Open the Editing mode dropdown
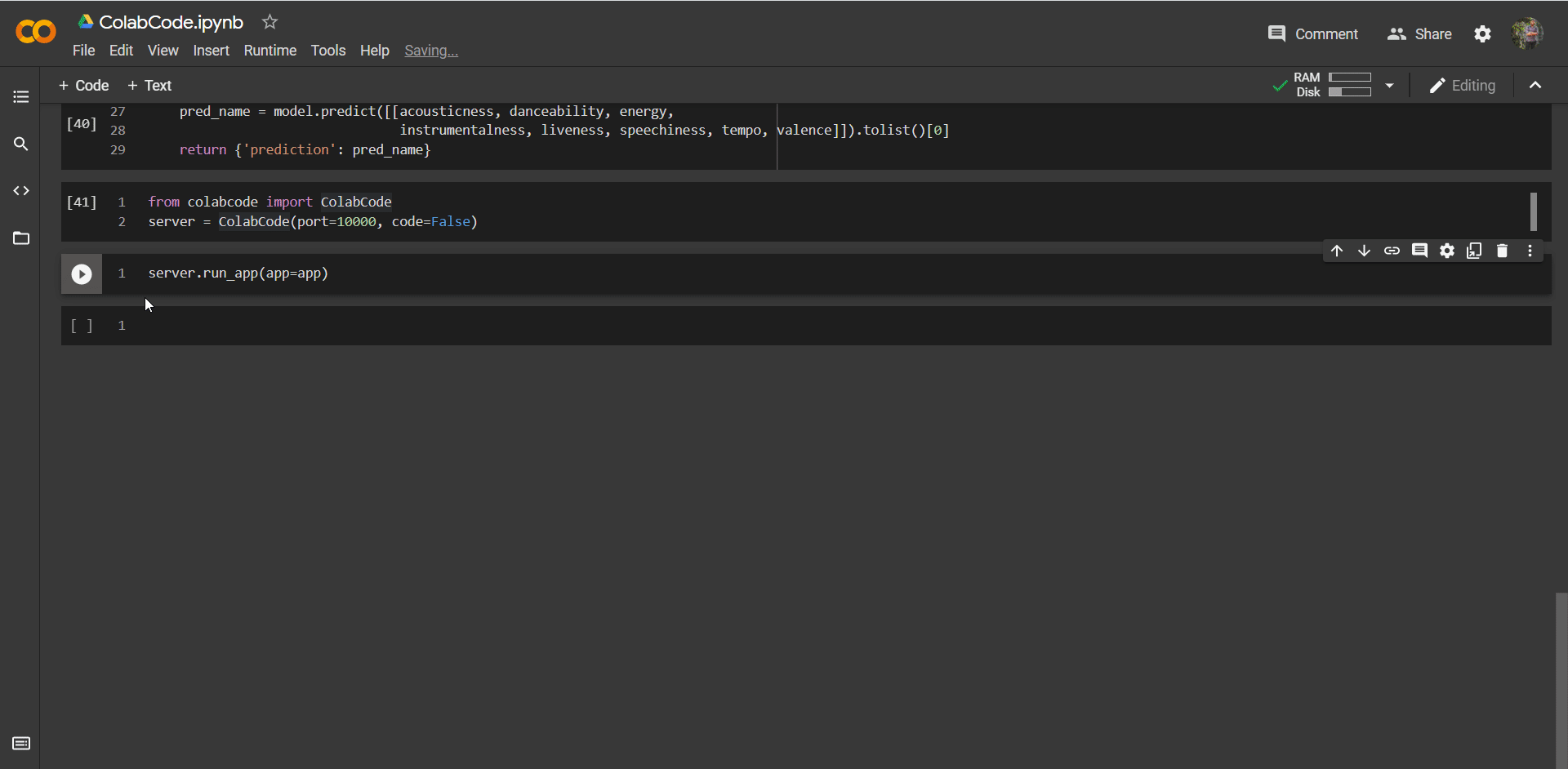Screen dimensions: 1568x769 (x=1463, y=86)
